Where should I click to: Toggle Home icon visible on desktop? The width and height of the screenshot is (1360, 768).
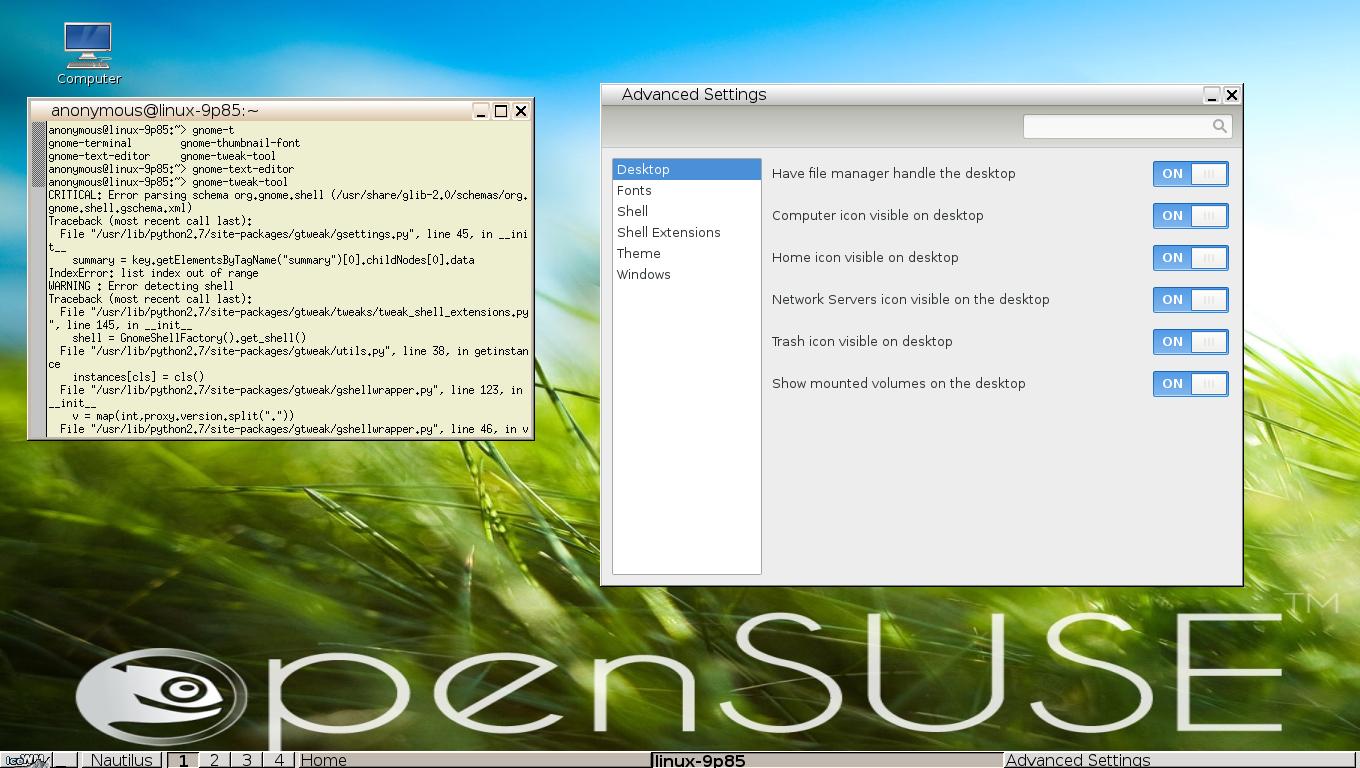[x=1190, y=257]
